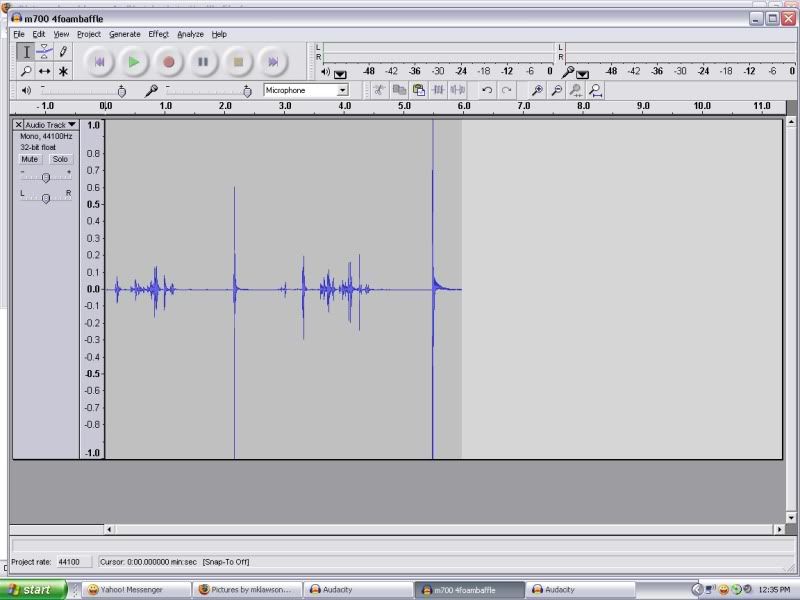Click the Paste clipboard icon

click(x=419, y=90)
